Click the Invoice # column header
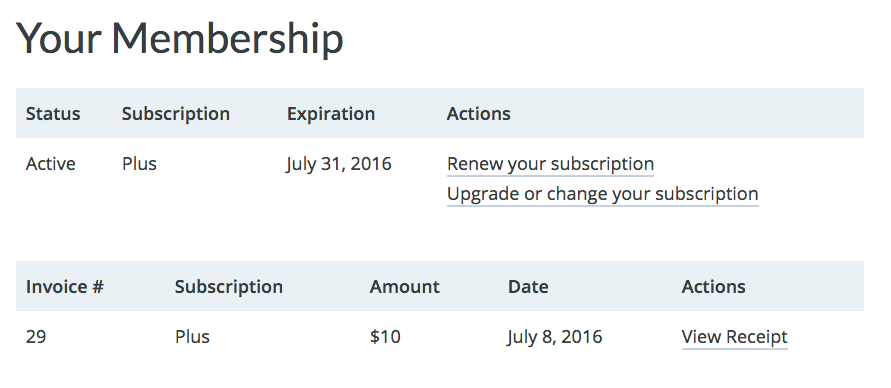This screenshot has width=891, height=388. click(x=65, y=287)
